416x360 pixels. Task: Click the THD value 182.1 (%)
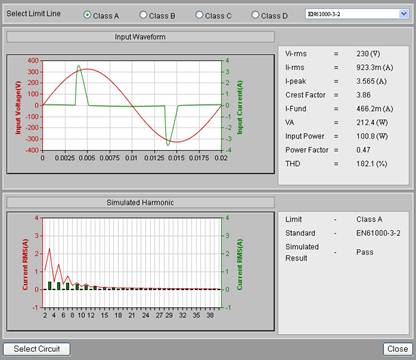[371, 164]
